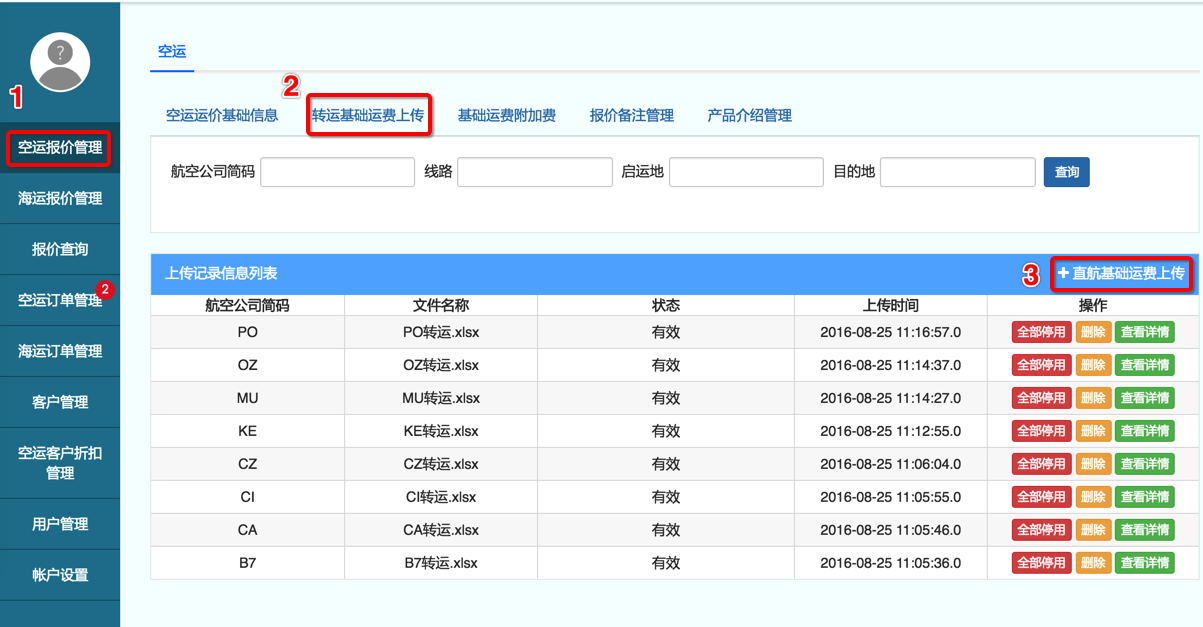1203x627 pixels.
Task: Click the 直航基础运费上传 plus button
Action: click(x=1121, y=273)
